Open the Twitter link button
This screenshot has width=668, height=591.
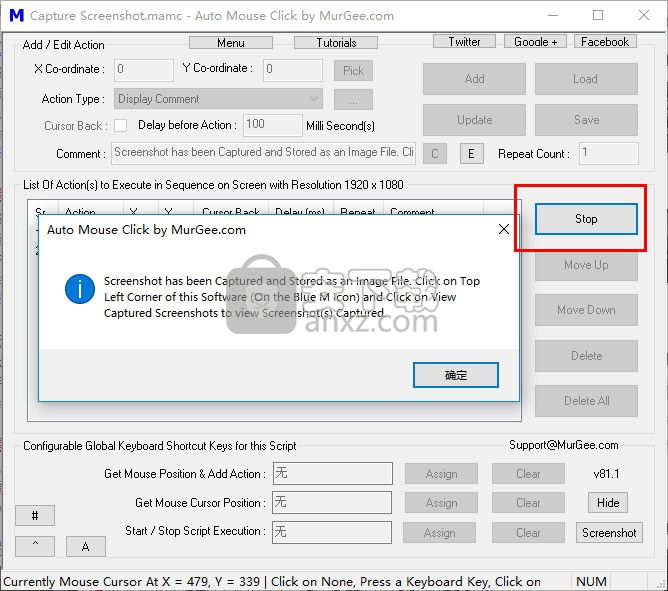[x=464, y=42]
